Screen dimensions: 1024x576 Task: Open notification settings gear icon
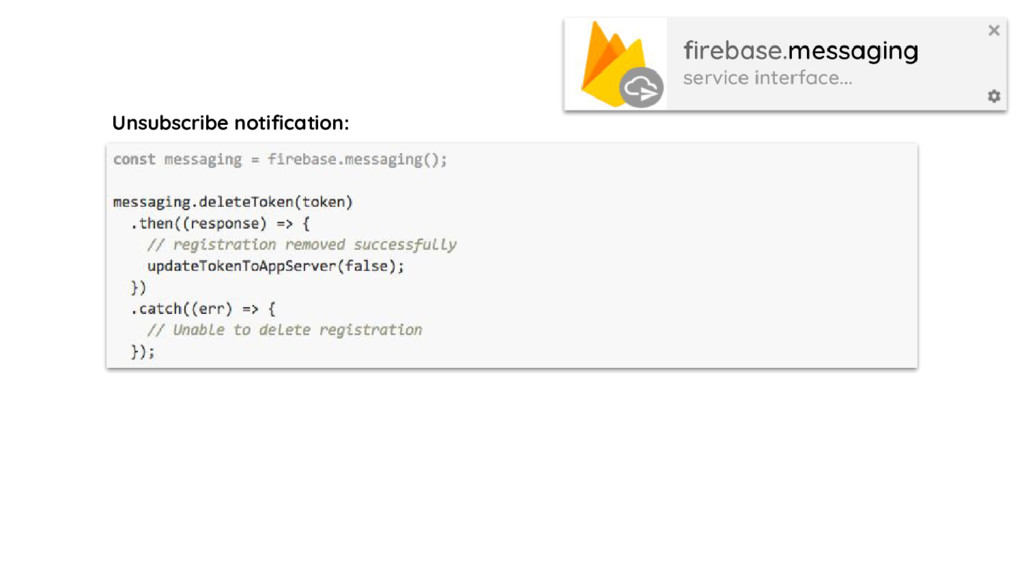993,96
